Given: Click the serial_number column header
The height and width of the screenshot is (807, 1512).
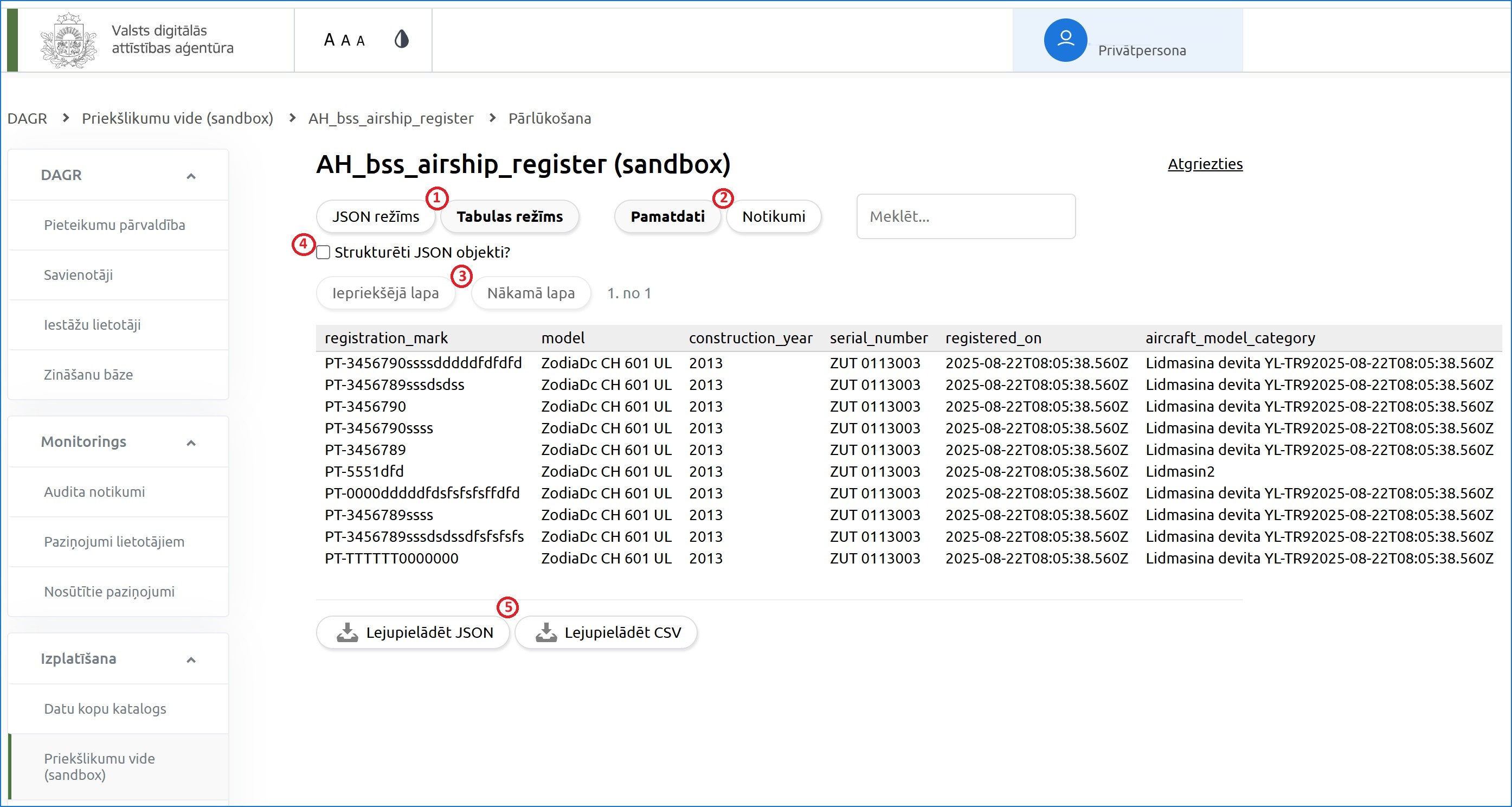Looking at the screenshot, I should coord(879,338).
